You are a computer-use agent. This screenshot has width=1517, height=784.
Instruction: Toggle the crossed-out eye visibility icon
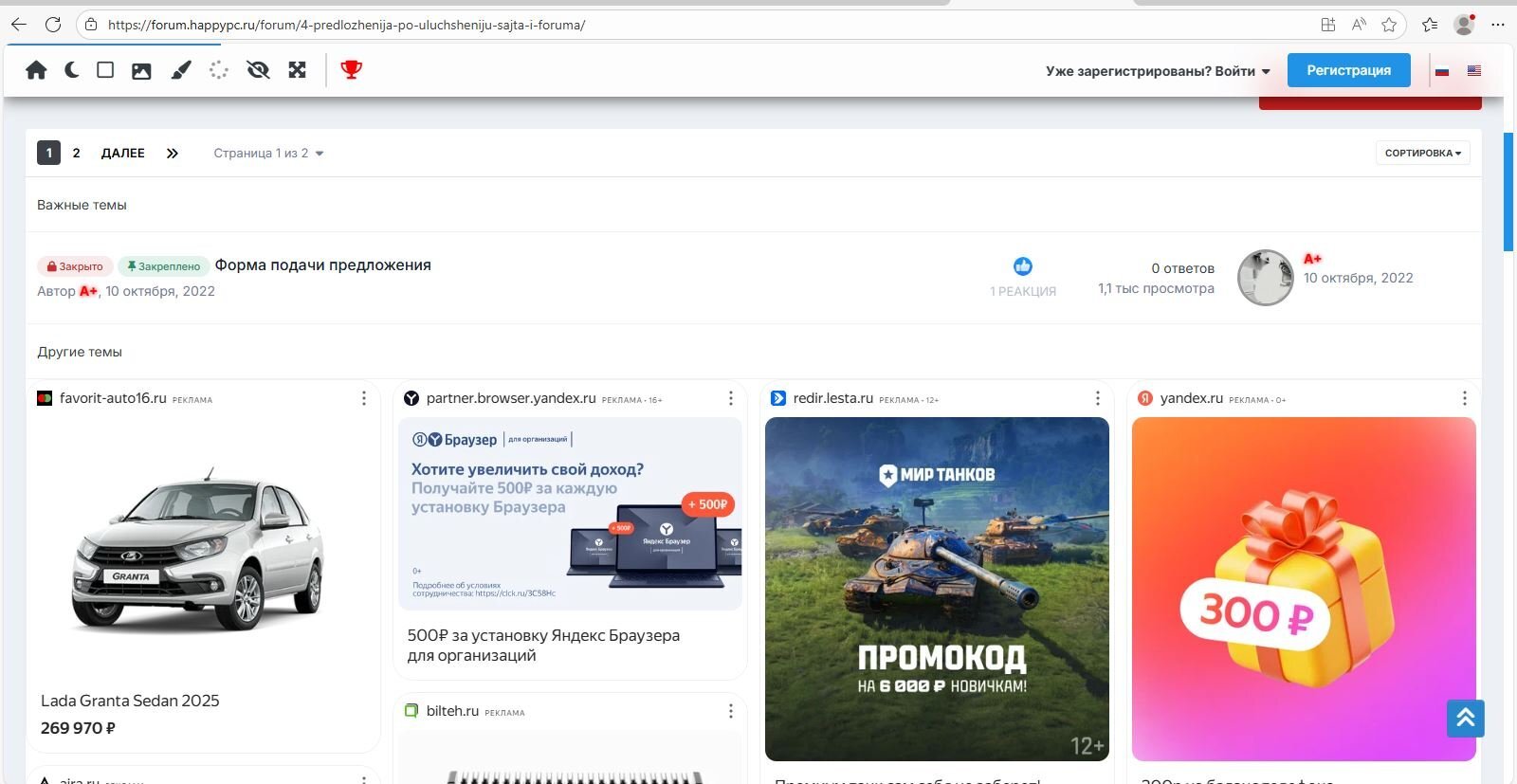click(x=258, y=70)
